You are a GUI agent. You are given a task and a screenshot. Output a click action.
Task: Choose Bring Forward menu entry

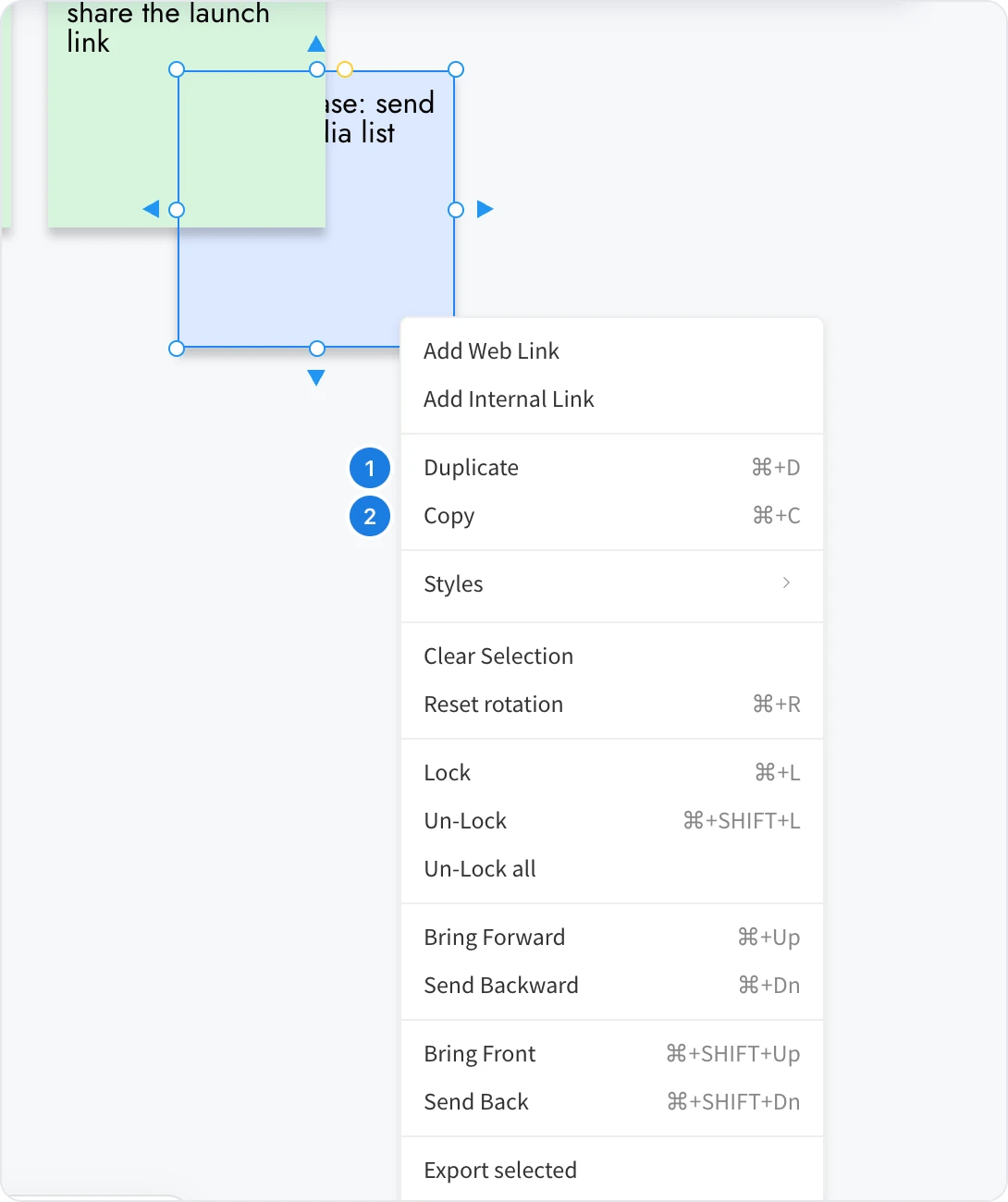(611, 938)
